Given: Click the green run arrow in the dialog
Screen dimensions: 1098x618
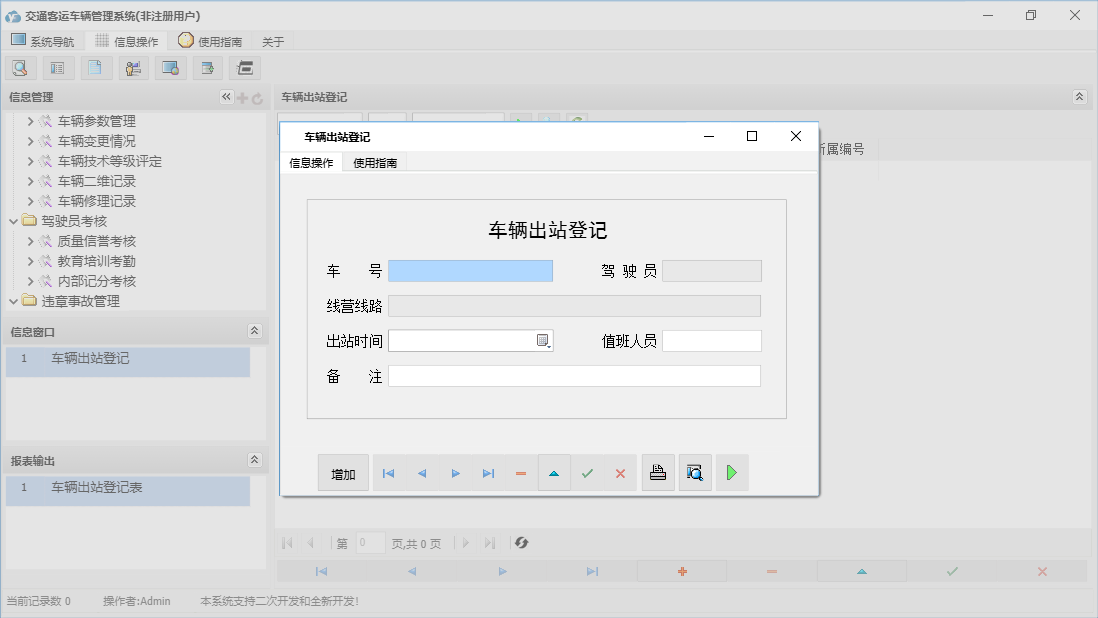Looking at the screenshot, I should 731,472.
